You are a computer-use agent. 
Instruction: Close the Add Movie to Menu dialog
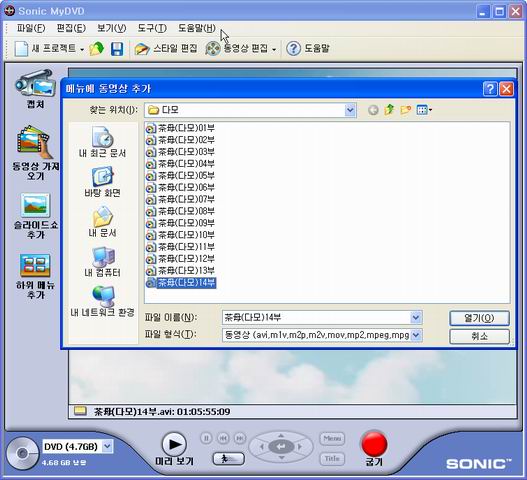pos(506,89)
